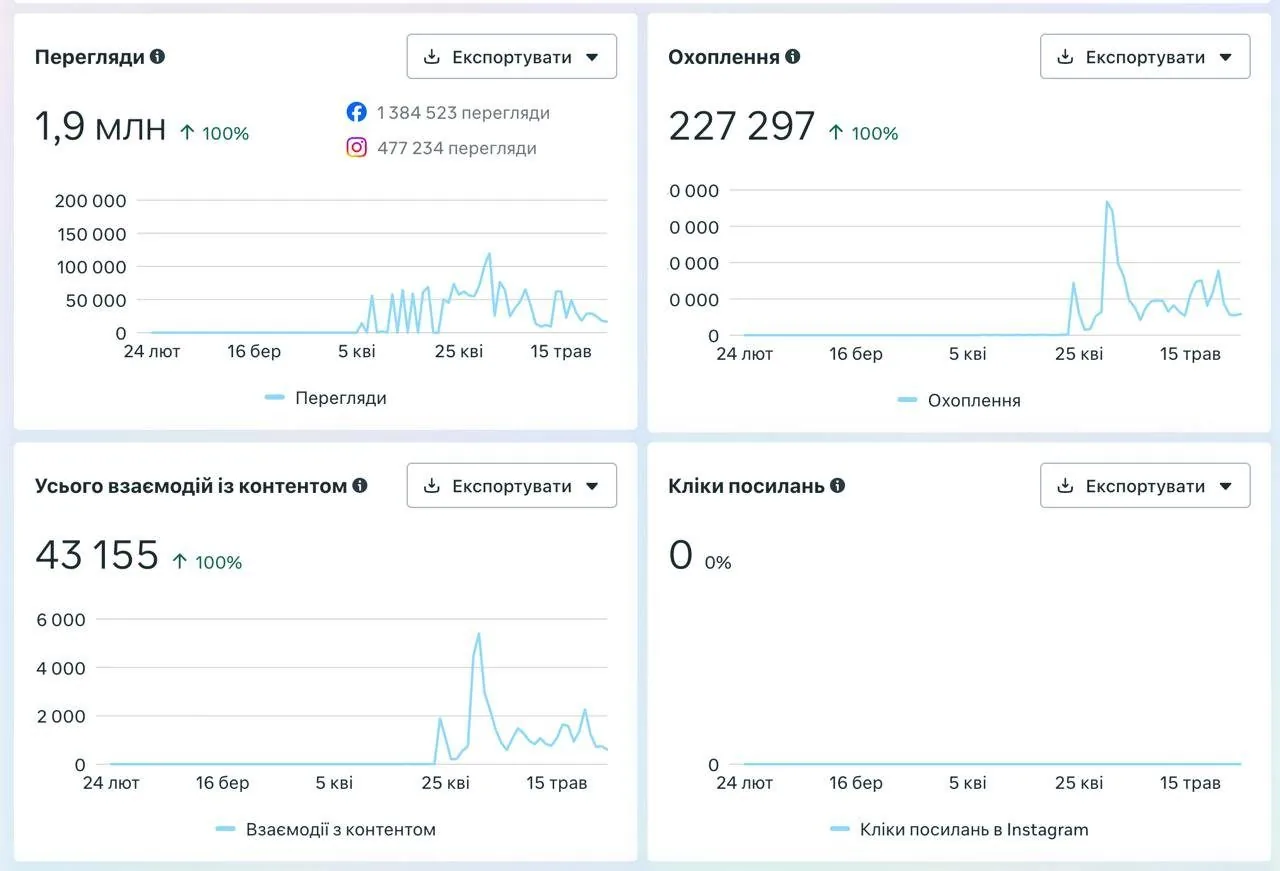Screen dimensions: 1280x871
Task: Click download icon in Кліки посилань export button
Action: pos(1066,486)
